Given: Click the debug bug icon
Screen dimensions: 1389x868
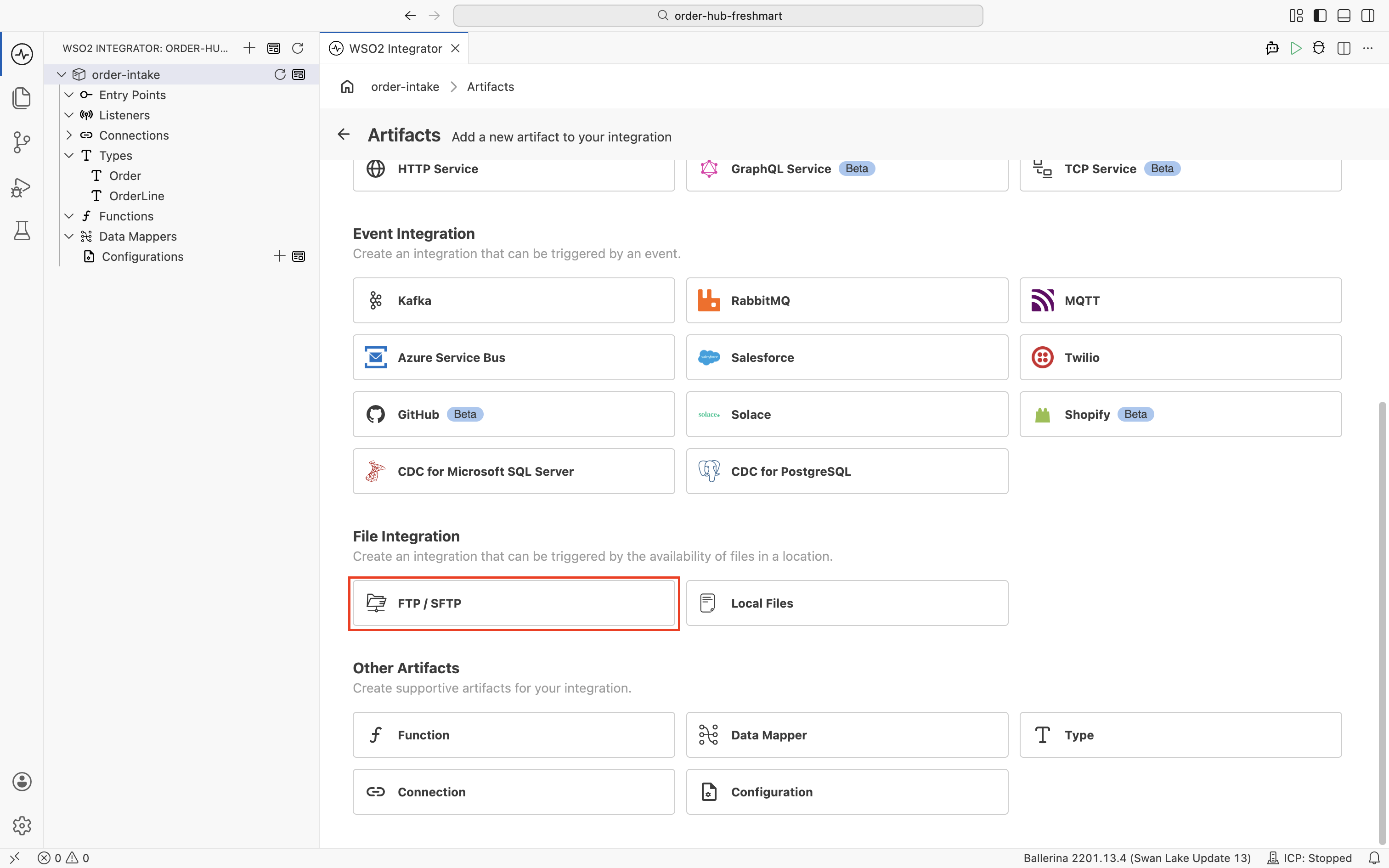Looking at the screenshot, I should (1319, 48).
